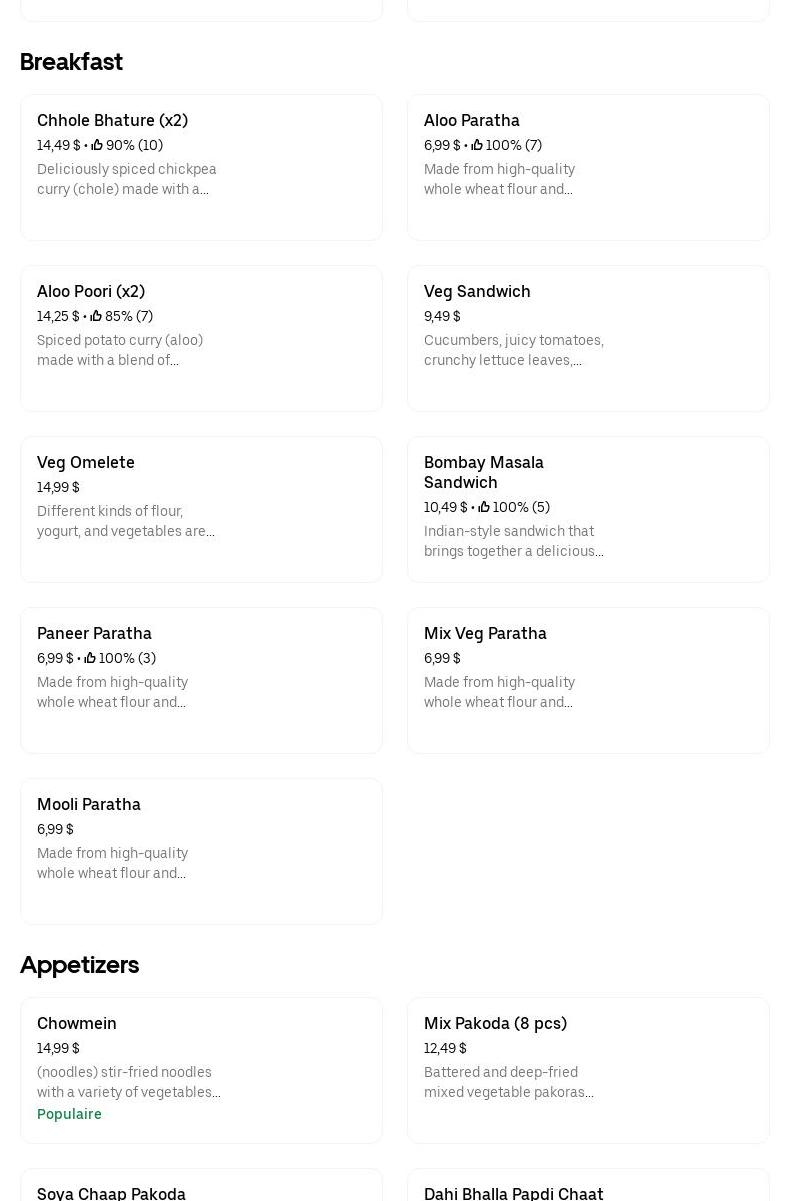This screenshot has width=804, height=1201.
Task: Open Aloo Poori (x2) details
Action: tap(91, 292)
